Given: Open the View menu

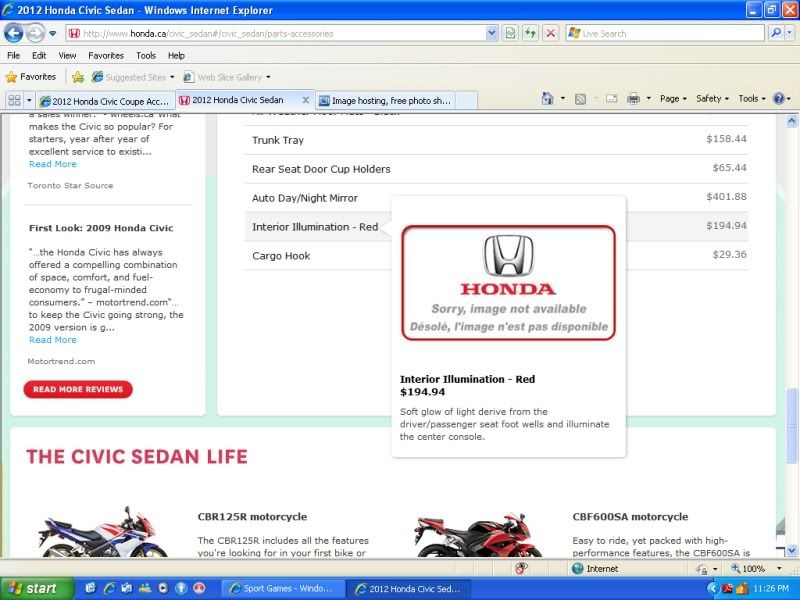Looking at the screenshot, I should tap(67, 56).
